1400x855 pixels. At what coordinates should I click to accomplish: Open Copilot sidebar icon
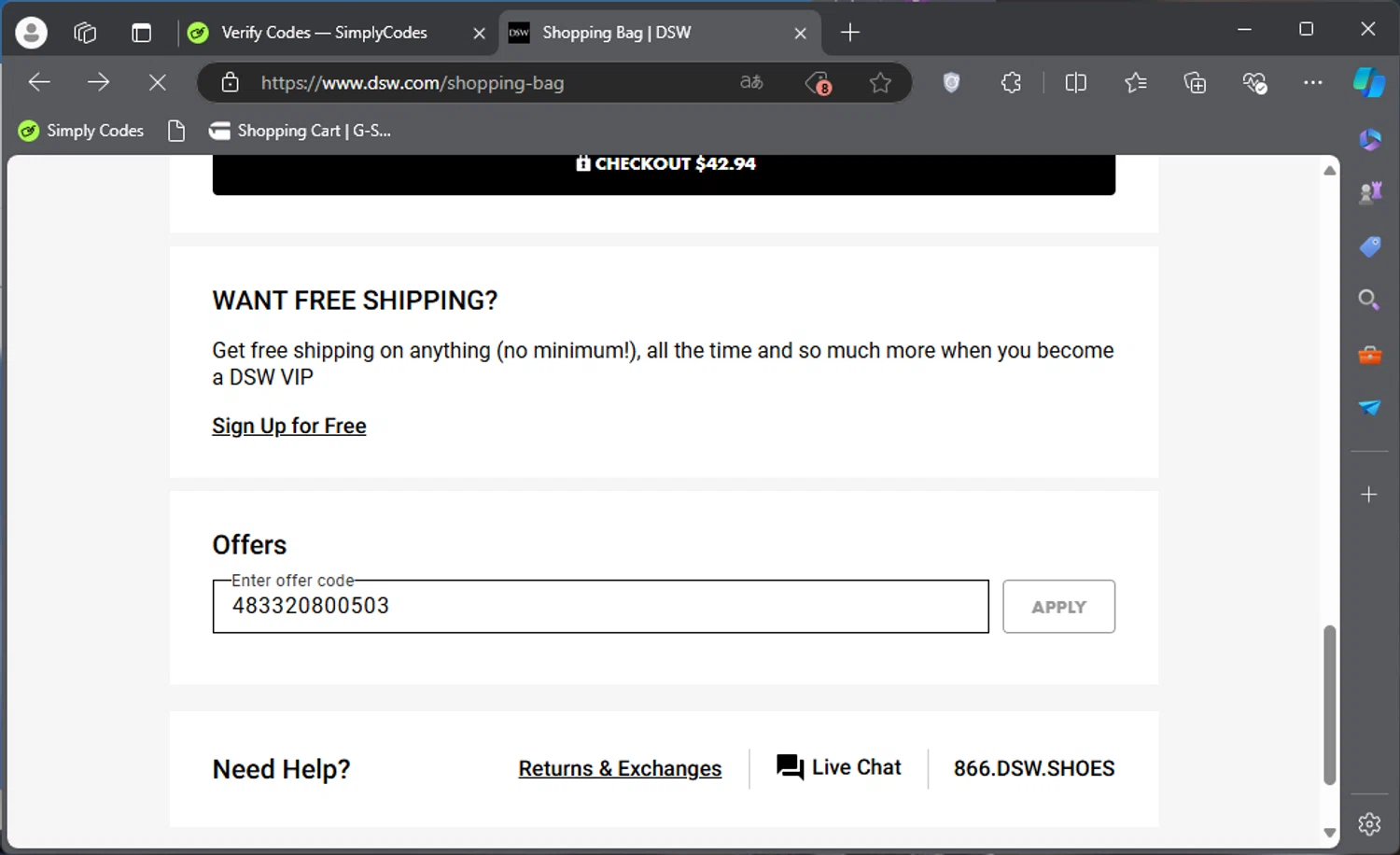1368,82
